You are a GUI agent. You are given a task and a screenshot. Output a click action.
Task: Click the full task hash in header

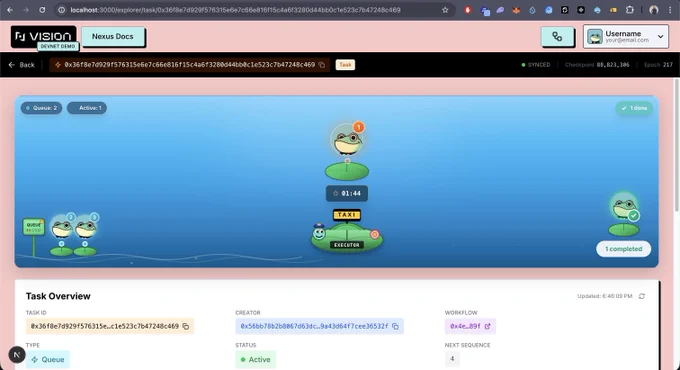190,65
